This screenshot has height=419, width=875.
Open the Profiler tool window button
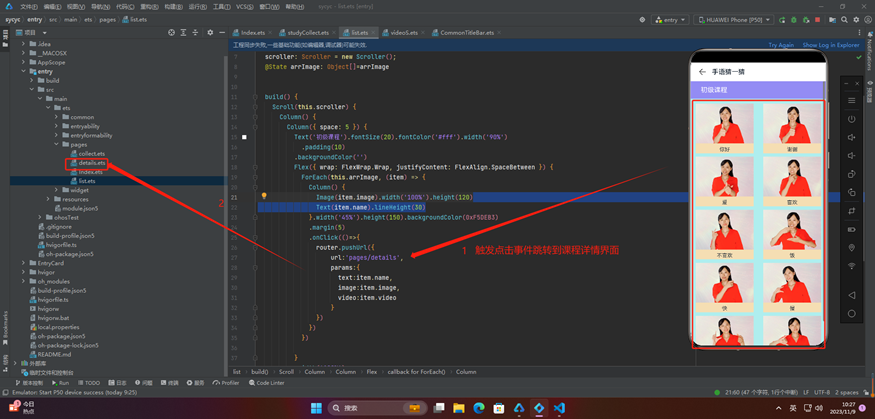(226, 383)
